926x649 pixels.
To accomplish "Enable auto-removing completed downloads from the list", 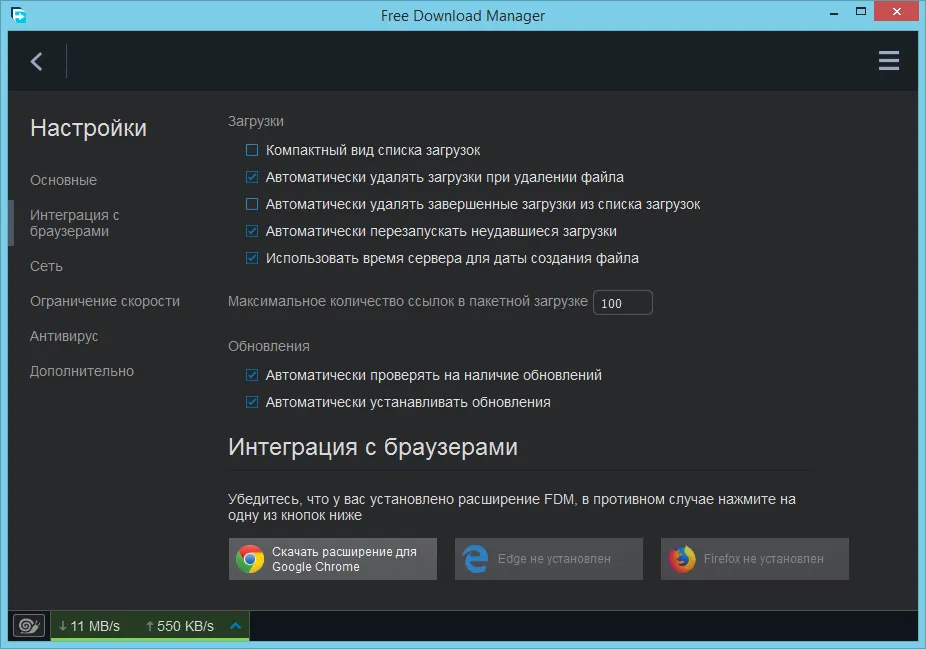I will click(252, 204).
